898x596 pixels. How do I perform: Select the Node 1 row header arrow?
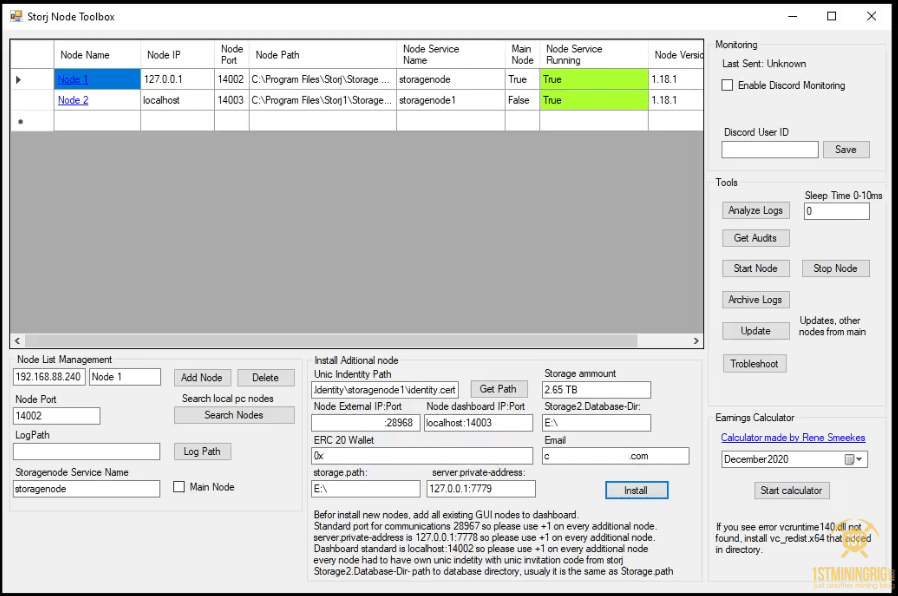(x=32, y=80)
